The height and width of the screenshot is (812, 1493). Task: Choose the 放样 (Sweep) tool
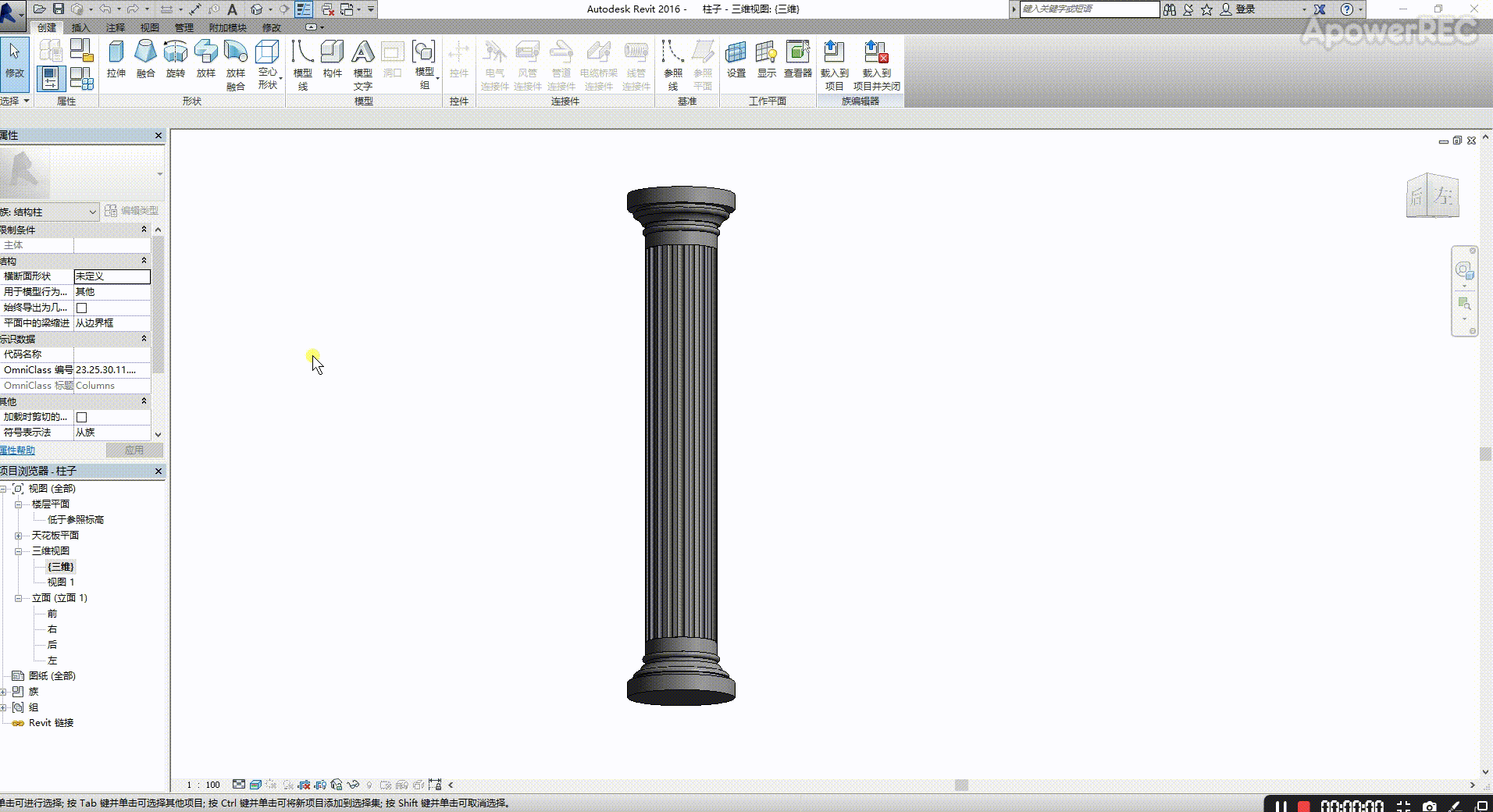(x=205, y=59)
